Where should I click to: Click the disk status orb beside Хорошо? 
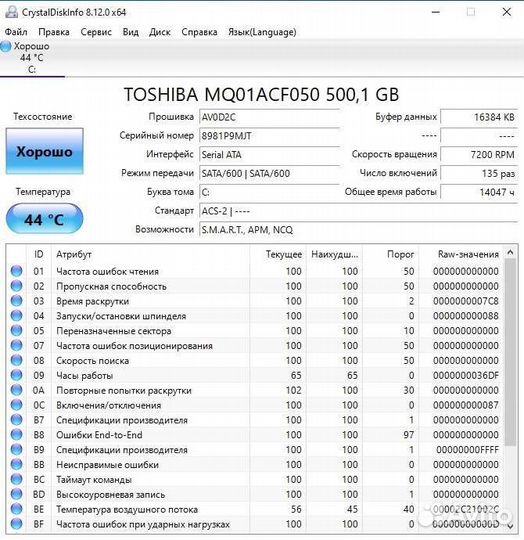pyautogui.click(x=6, y=46)
